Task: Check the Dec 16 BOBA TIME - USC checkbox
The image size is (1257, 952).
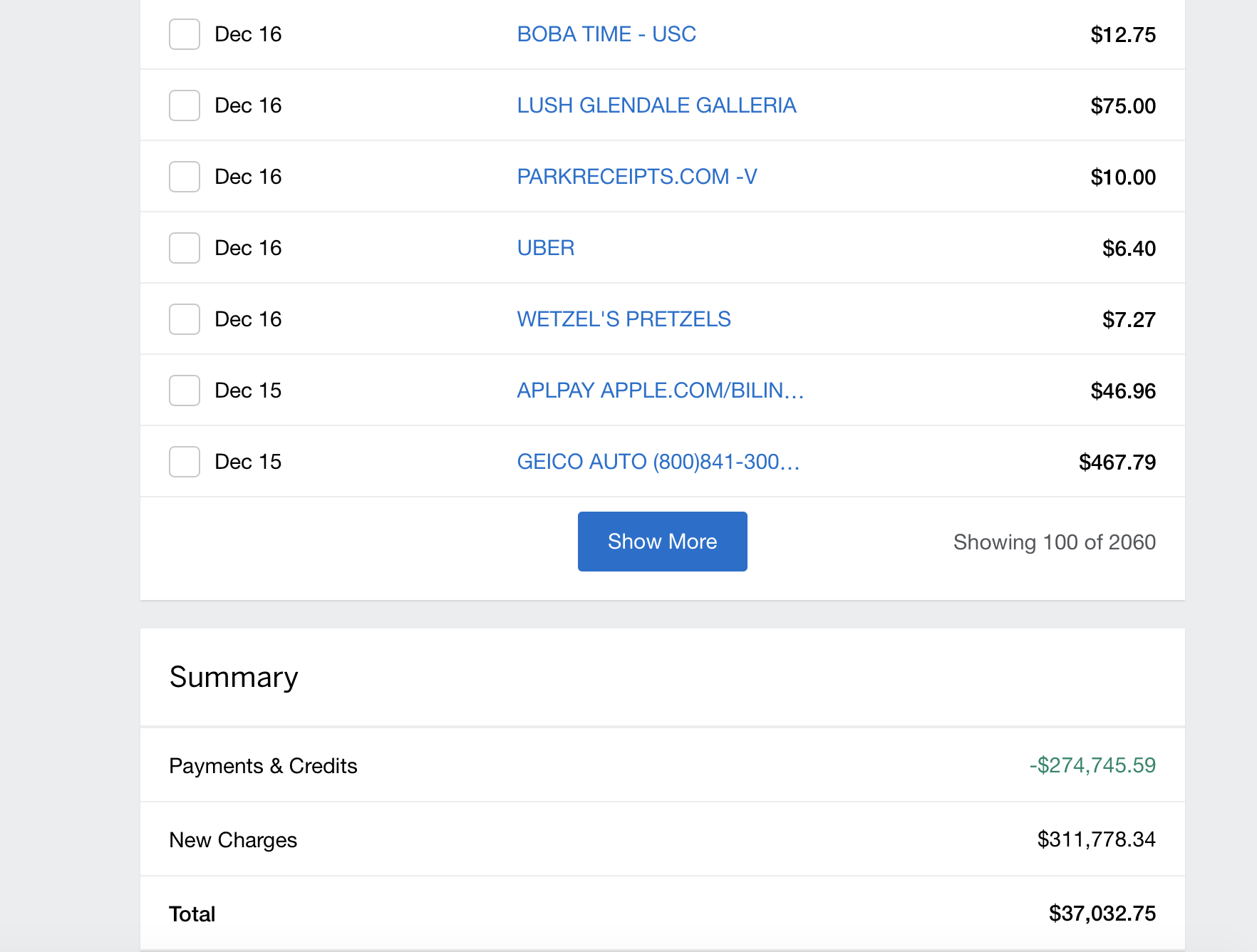Action: tap(184, 34)
